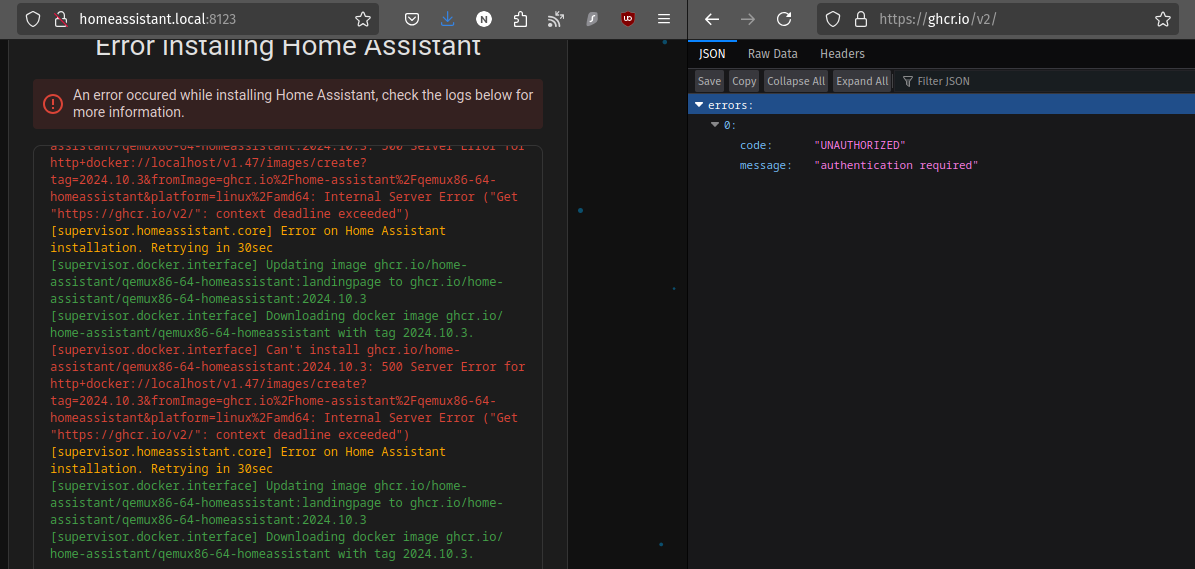
Task: Click the Collapse All button
Action: click(796, 81)
